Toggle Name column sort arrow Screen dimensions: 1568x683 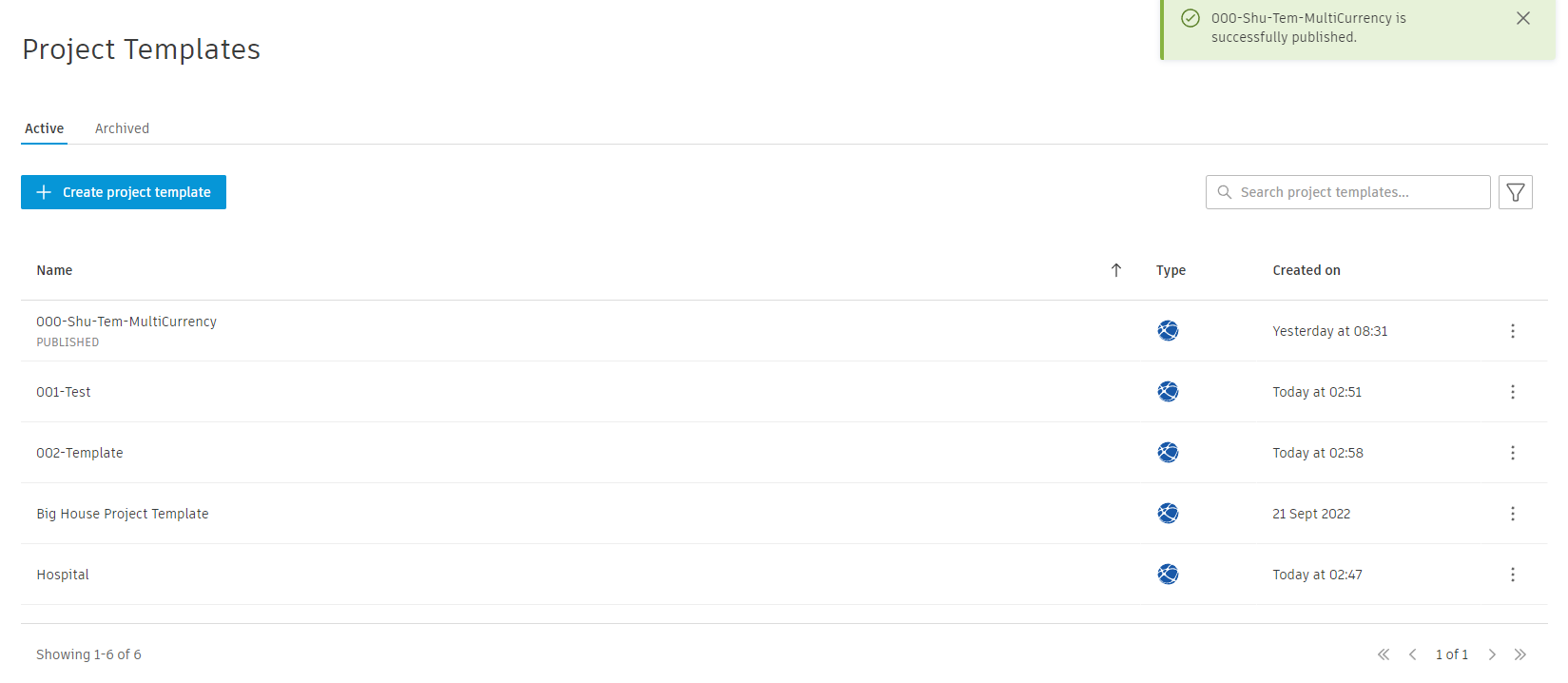tap(1116, 270)
